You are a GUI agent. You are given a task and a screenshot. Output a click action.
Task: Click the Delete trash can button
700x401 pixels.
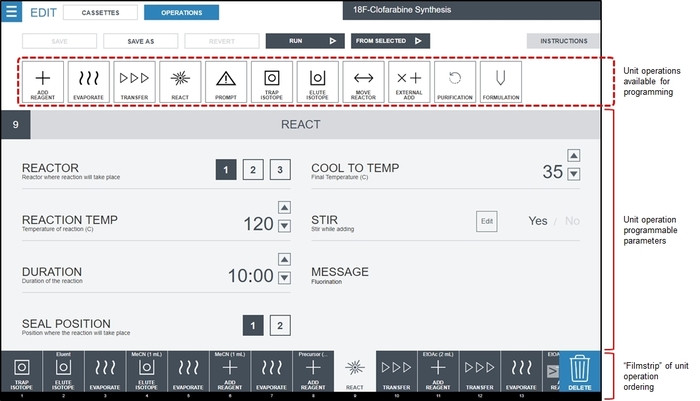pyautogui.click(x=580, y=374)
